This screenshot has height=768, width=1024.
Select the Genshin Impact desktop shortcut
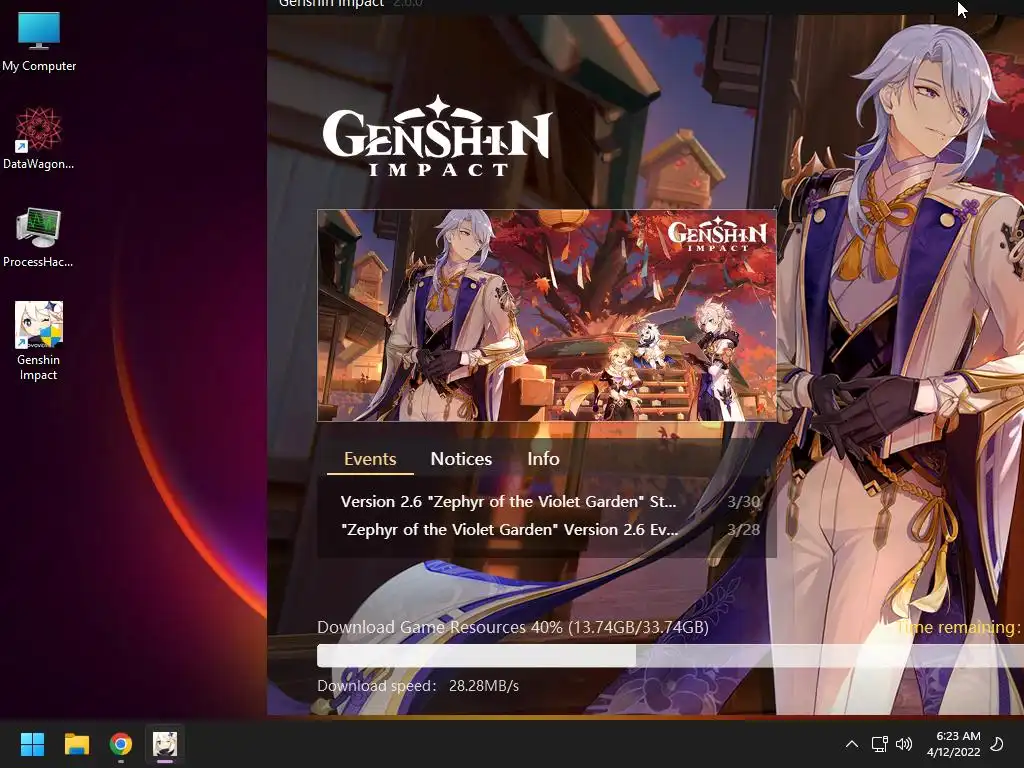[x=39, y=341]
